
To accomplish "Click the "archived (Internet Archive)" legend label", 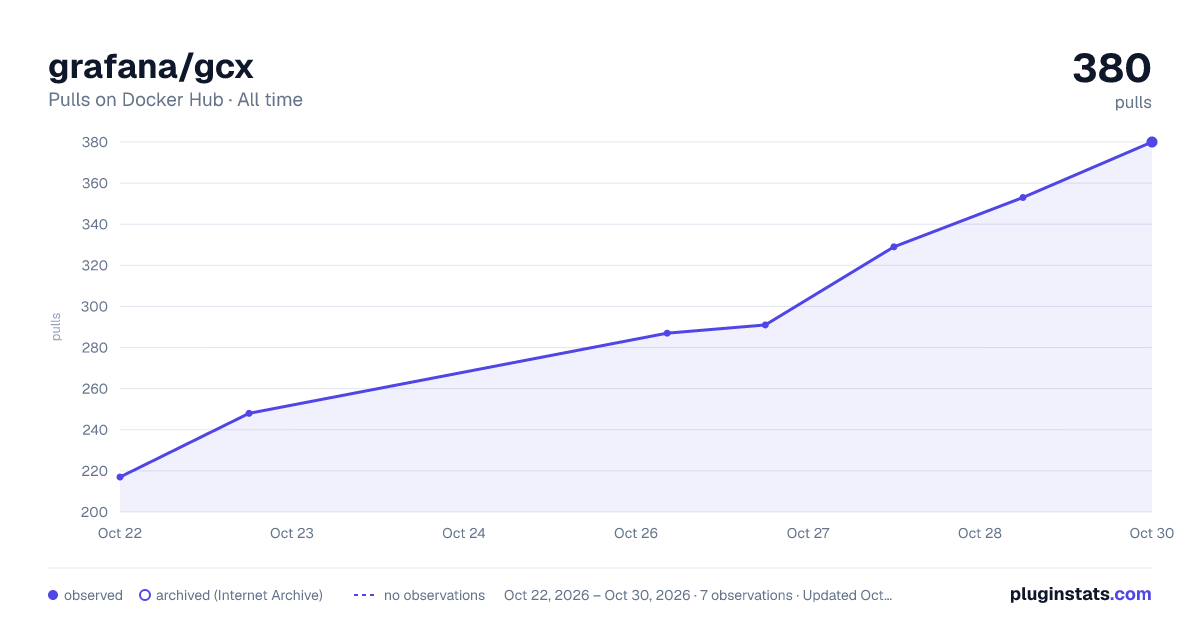I will click(239, 595).
